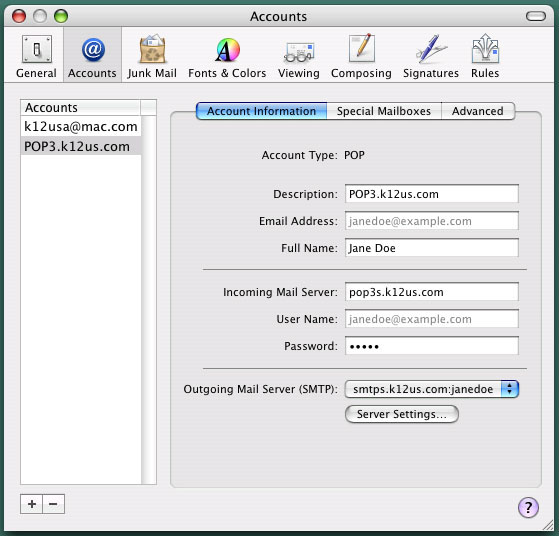
Task: Switch to Special Mailboxes tab
Action: tap(384, 111)
